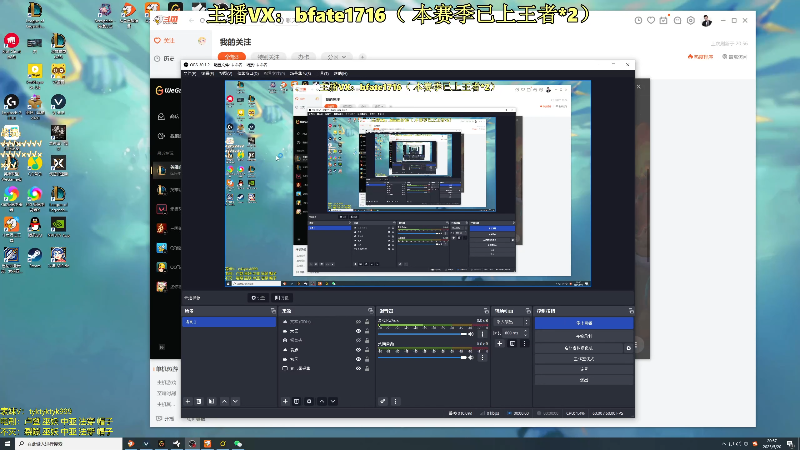Screen dimensions: 800x450
Task: Toggle visibility eye of the display capture source
Action: point(358,368)
